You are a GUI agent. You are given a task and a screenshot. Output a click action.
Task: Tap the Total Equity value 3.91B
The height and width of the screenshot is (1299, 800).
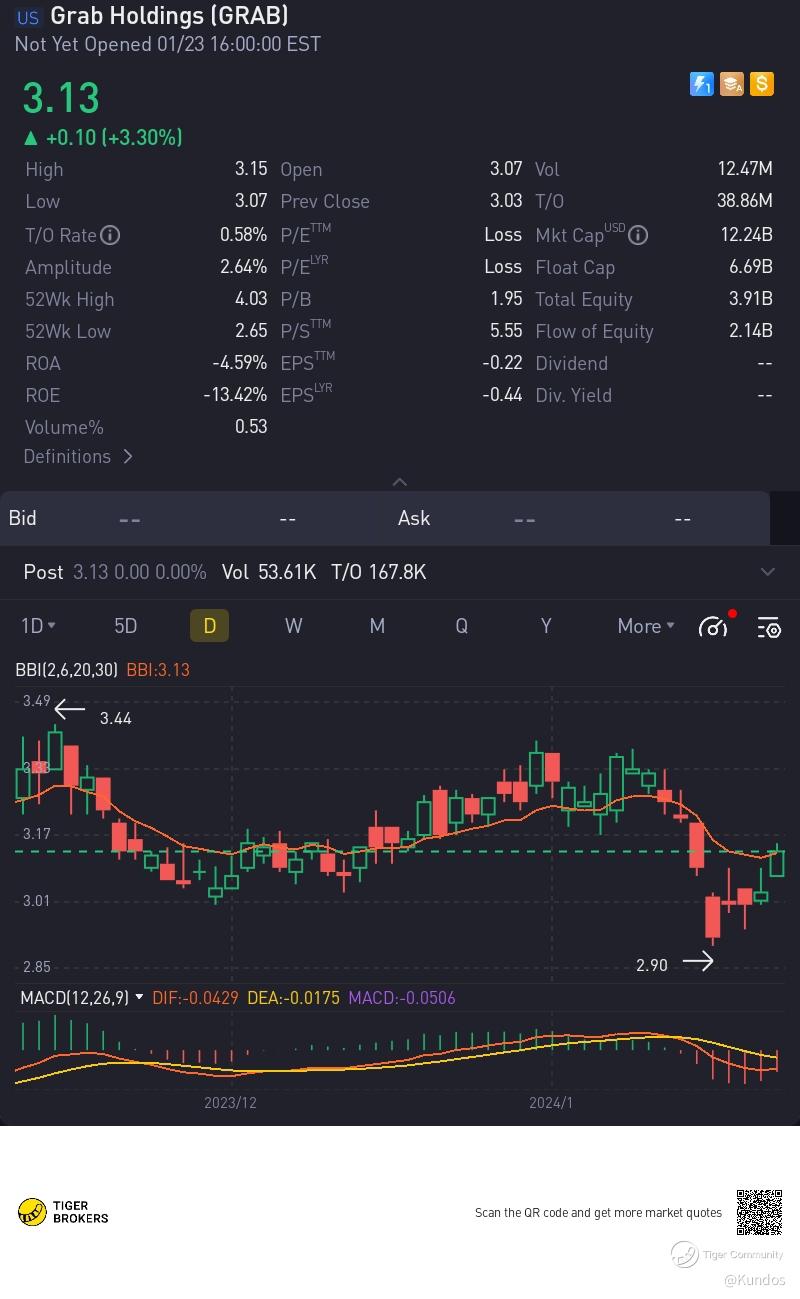click(x=751, y=299)
